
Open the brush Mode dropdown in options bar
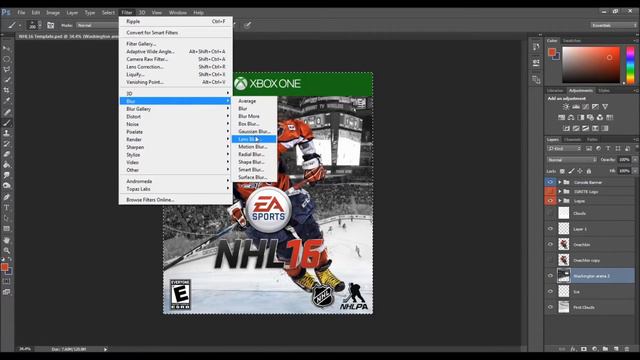tap(97, 25)
